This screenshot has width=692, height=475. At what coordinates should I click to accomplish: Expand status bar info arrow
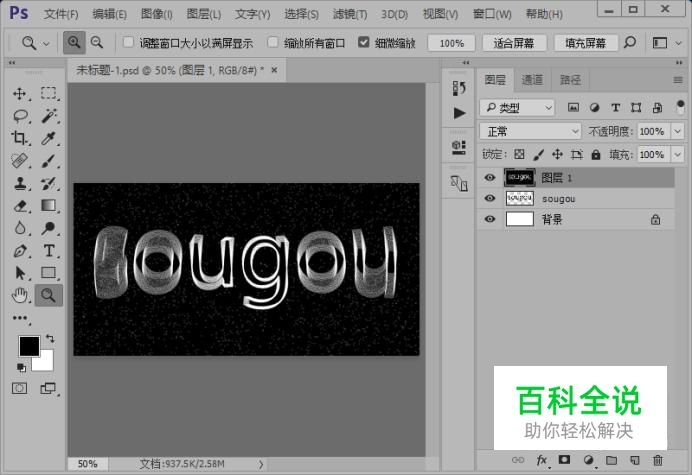261,464
